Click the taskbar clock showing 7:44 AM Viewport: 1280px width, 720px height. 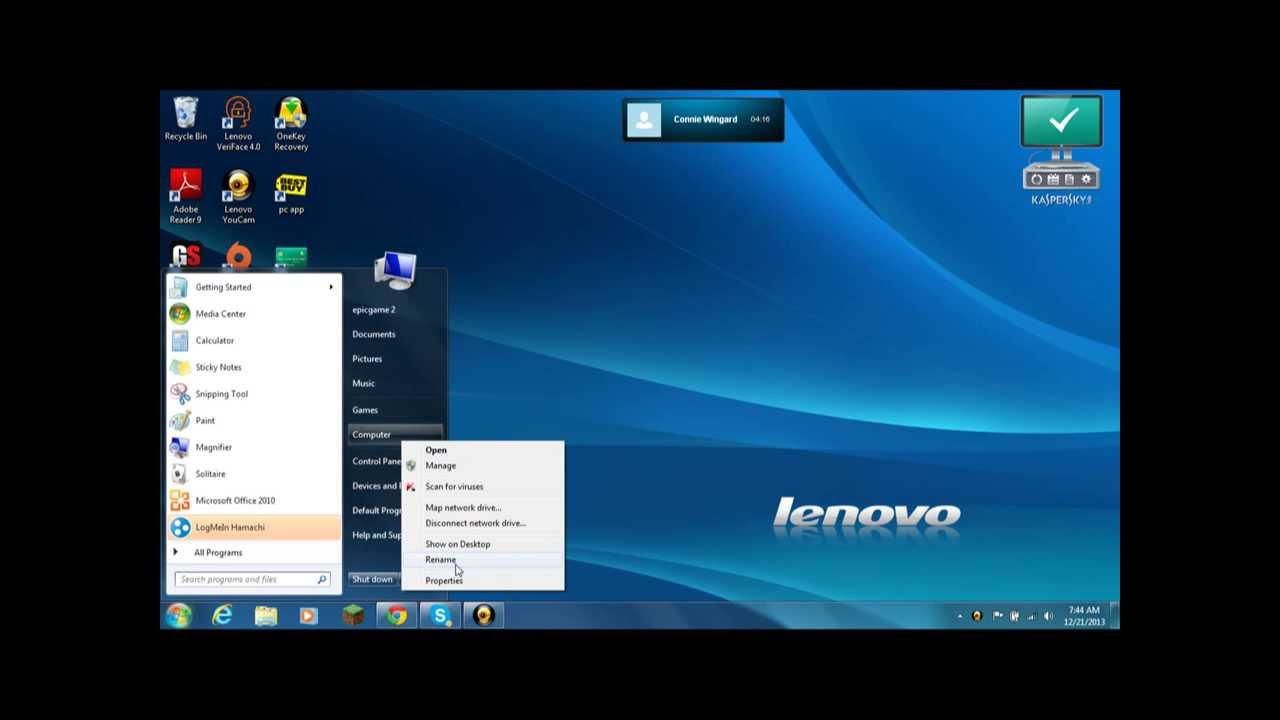tap(1084, 616)
